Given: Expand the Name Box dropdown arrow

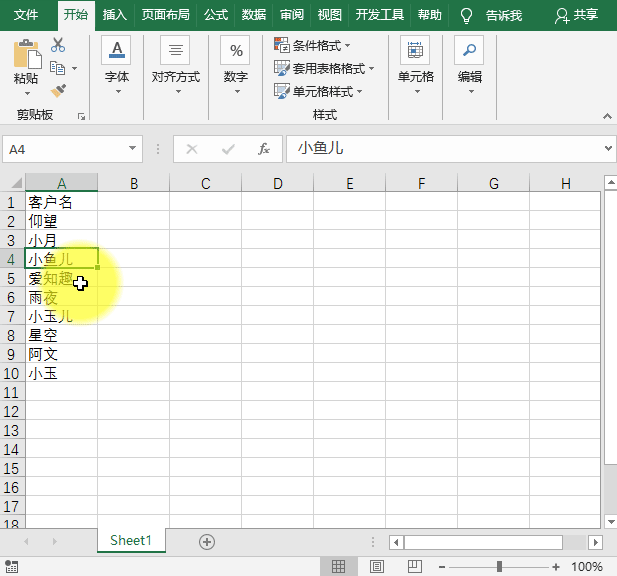Looking at the screenshot, I should point(132,148).
